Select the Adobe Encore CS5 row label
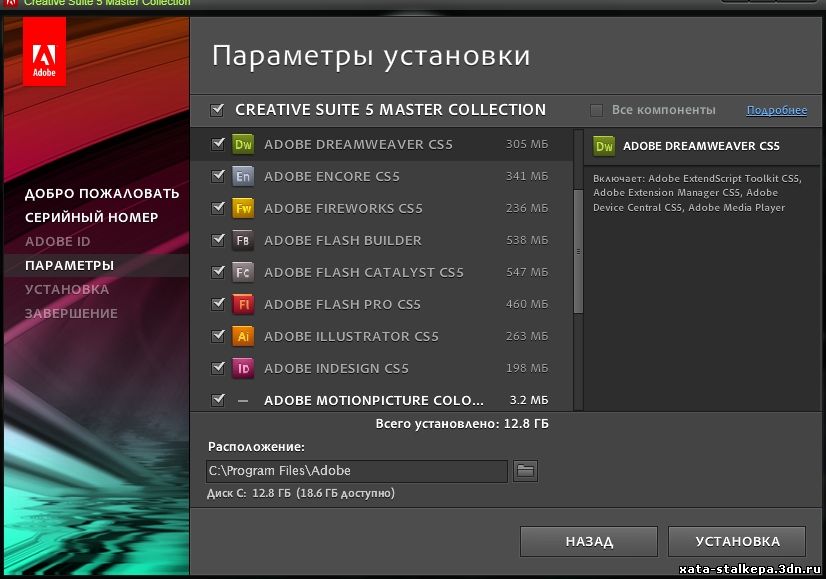The width and height of the screenshot is (826, 579). pyautogui.click(x=332, y=176)
